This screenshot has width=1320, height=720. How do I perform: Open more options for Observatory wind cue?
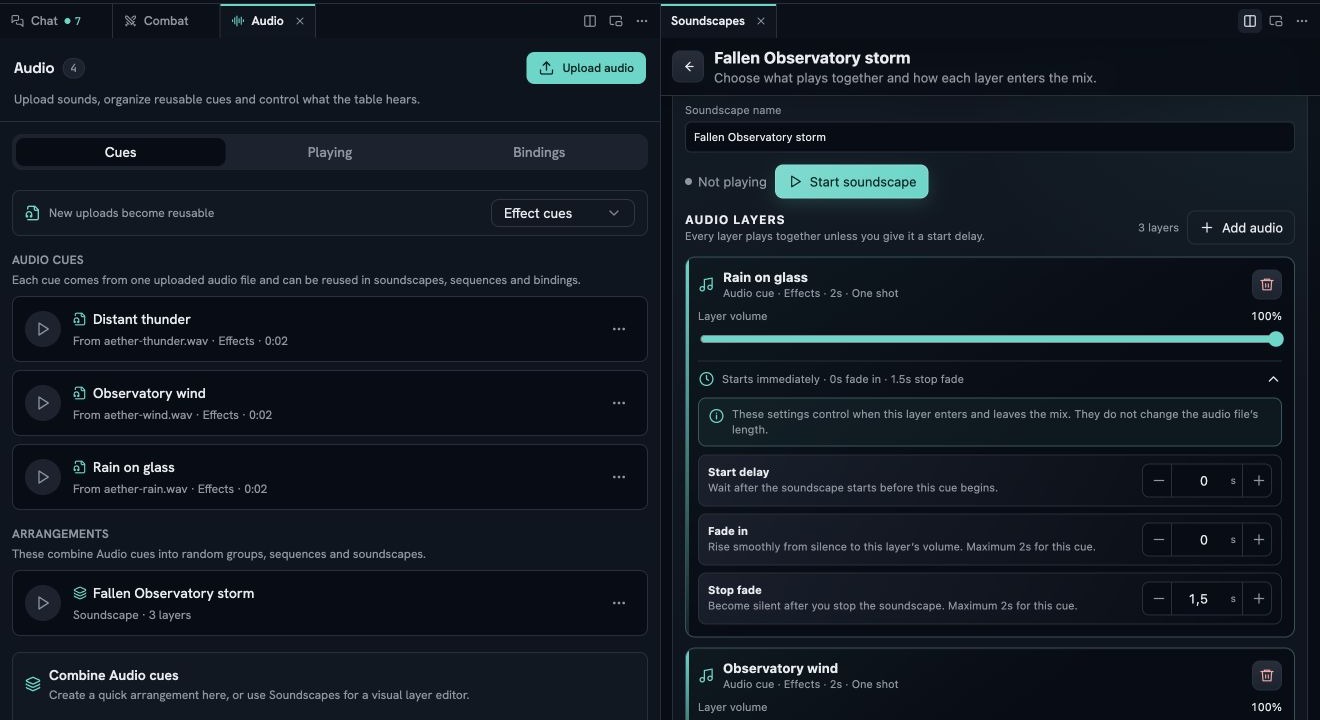tap(619, 403)
